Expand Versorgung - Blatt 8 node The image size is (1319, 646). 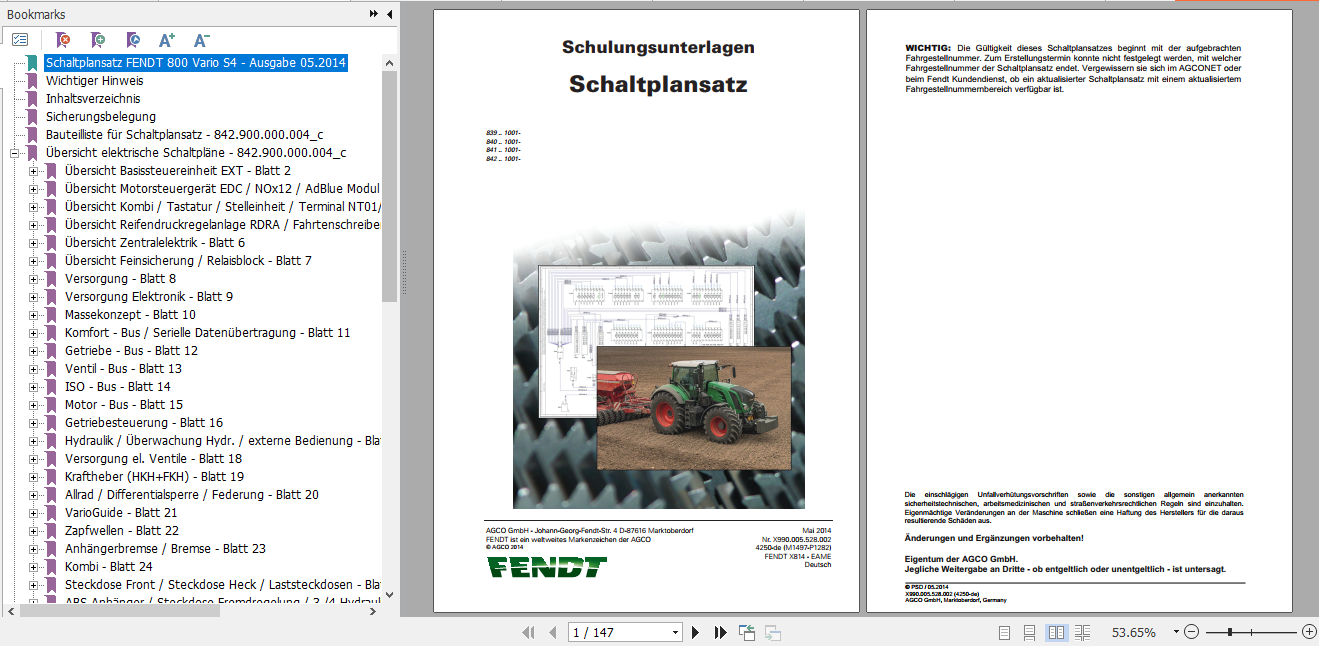click(x=33, y=279)
